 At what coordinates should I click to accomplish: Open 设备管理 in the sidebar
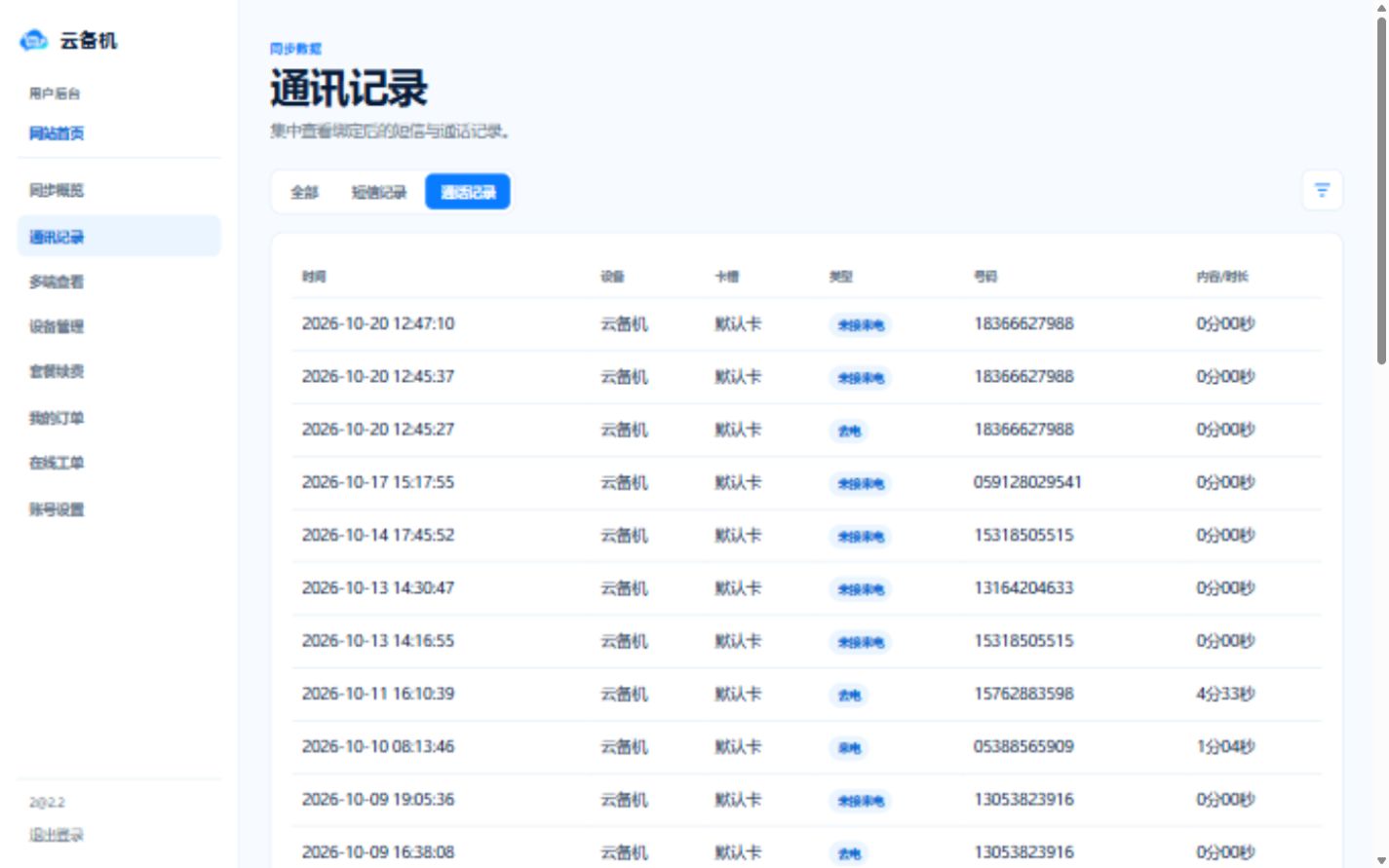pyautogui.click(x=119, y=326)
